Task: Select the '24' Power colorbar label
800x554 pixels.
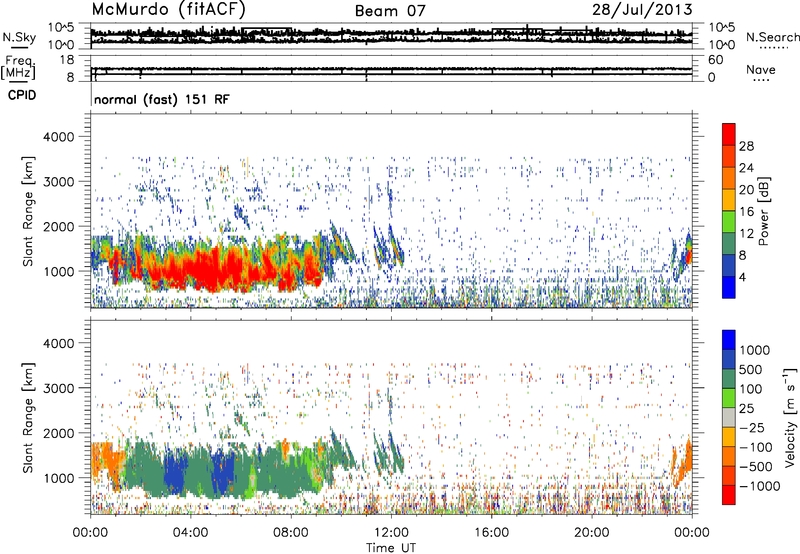Action: 746,168
